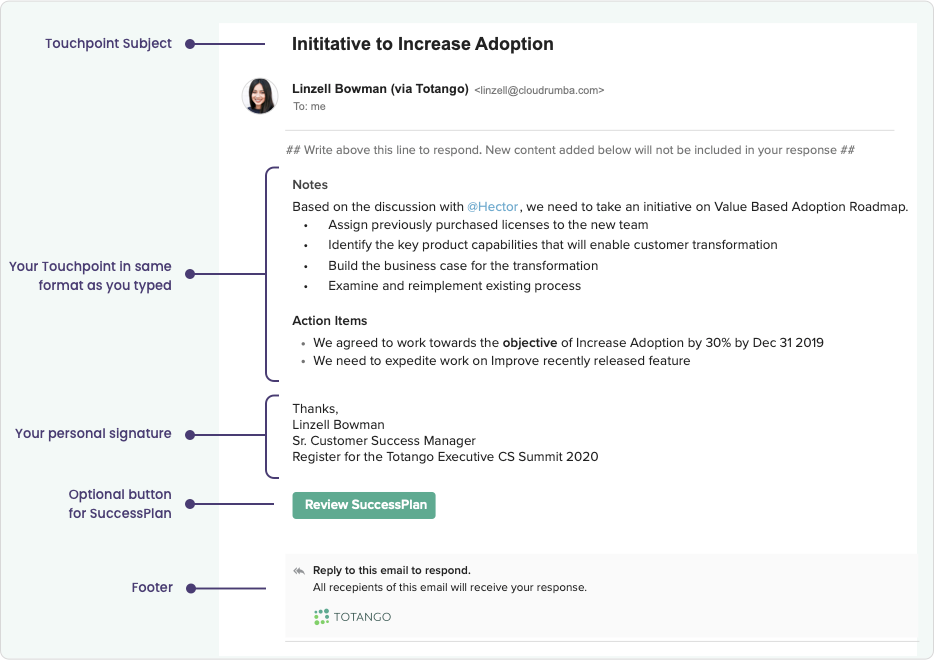Click 'Reply to this email to respond.'
This screenshot has width=934, height=660.
tap(391, 571)
